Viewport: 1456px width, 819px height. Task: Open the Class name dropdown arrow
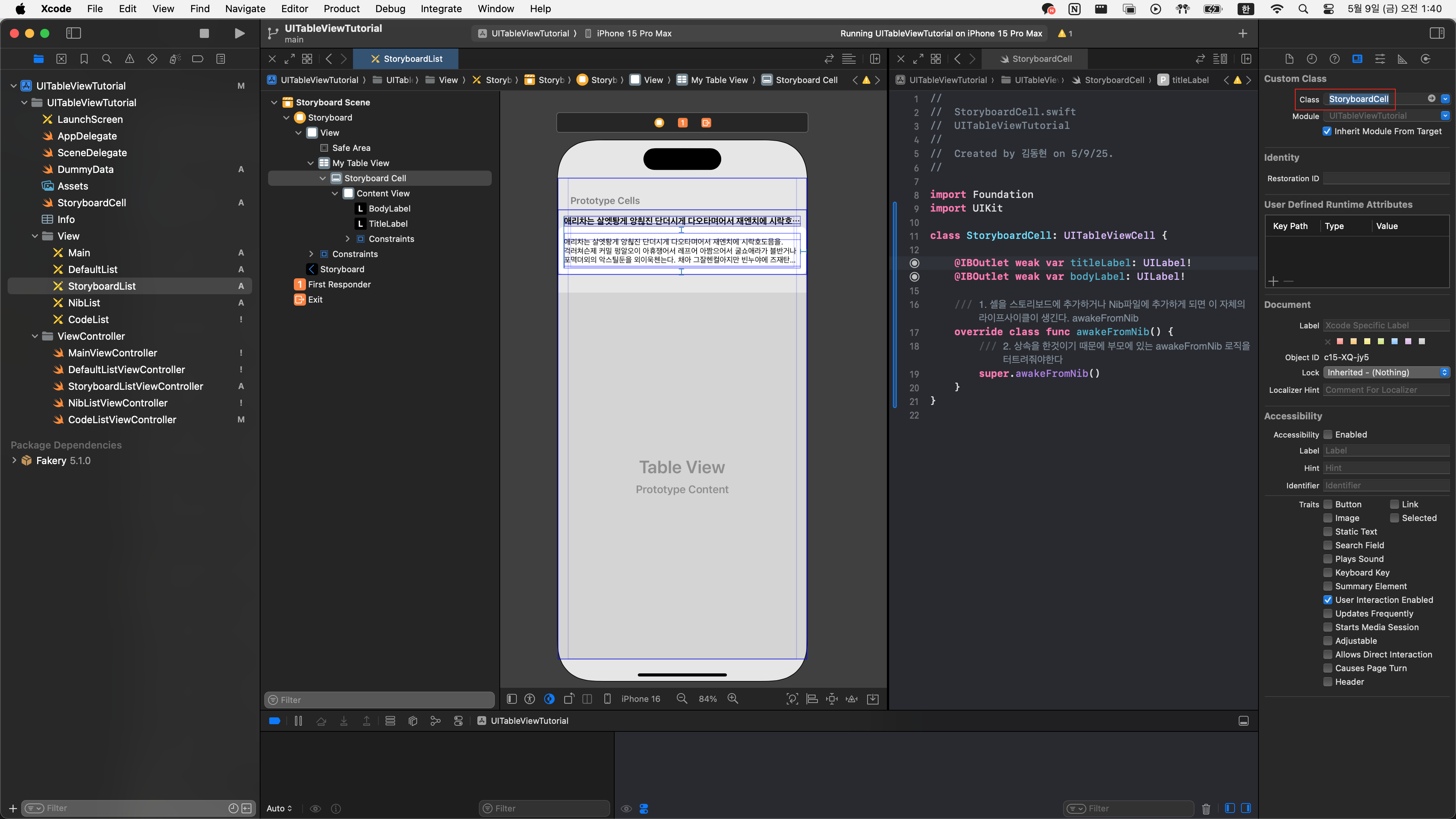pos(1445,99)
